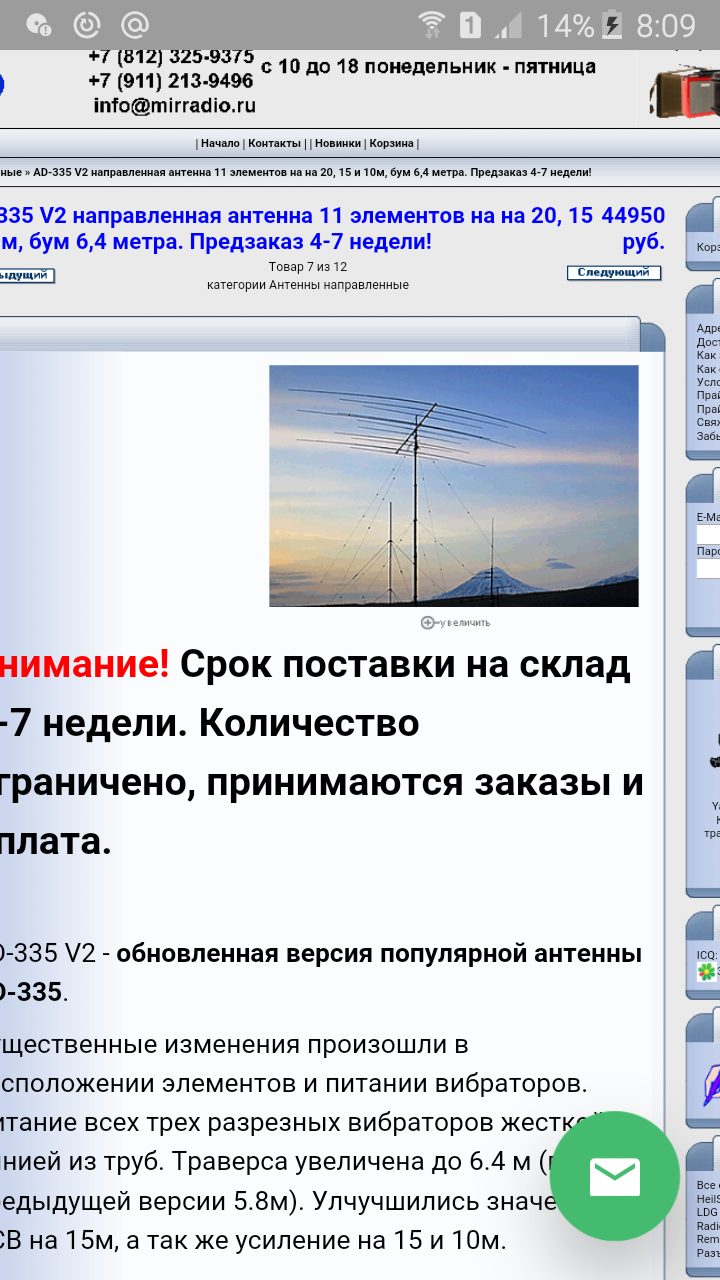720x1280 pixels.
Task: Click the info@mirradio.ru email address
Action: pyautogui.click(x=174, y=105)
